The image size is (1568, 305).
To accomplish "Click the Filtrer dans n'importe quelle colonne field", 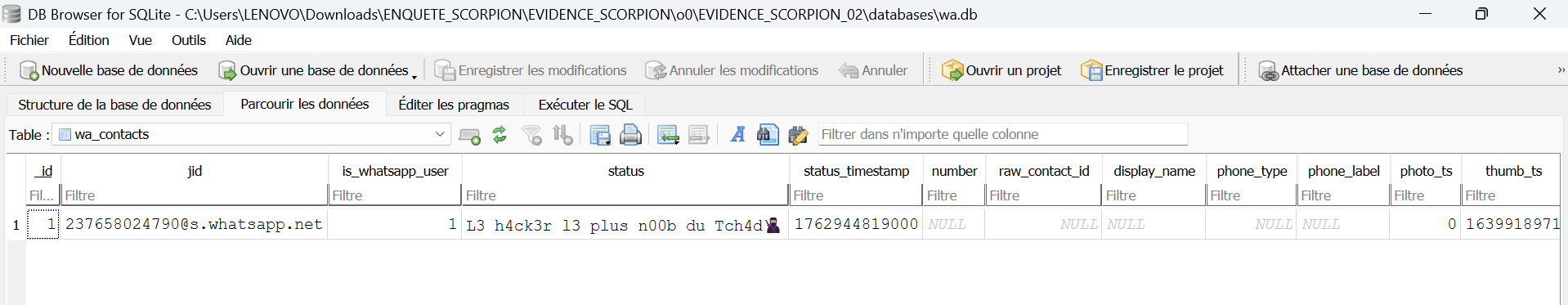I will (1002, 134).
